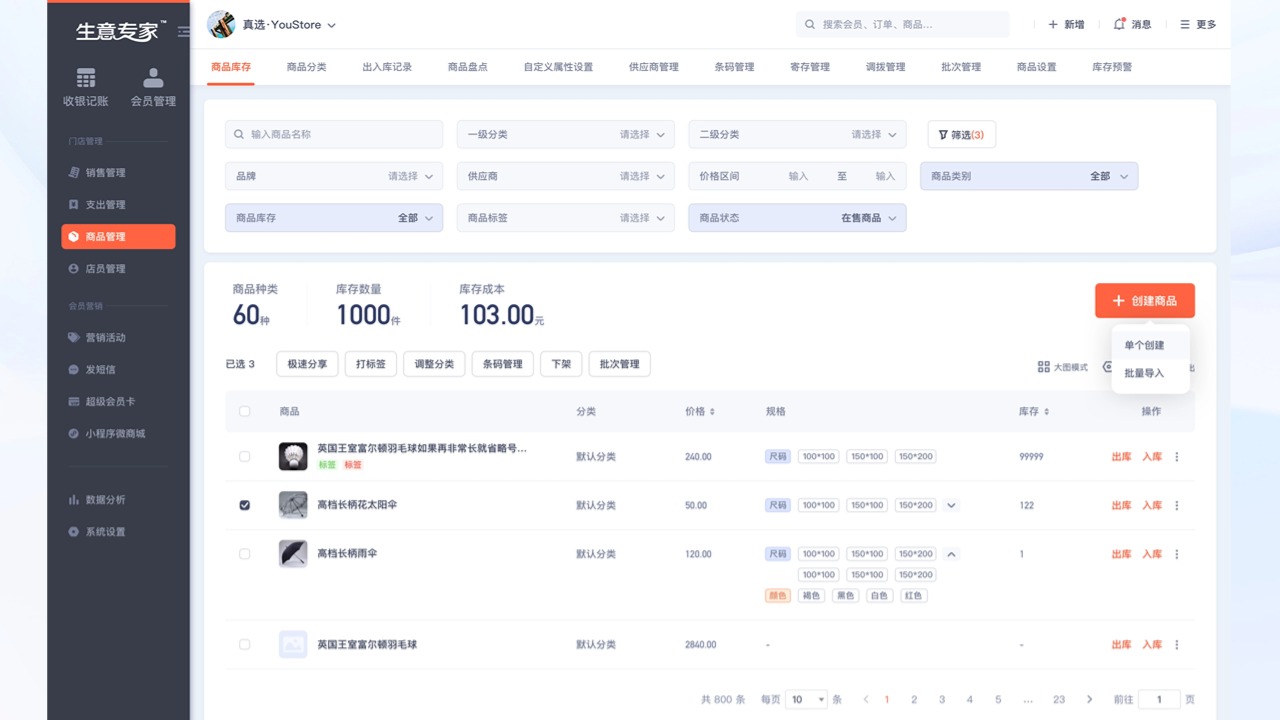Open the 供应商管理 tab
Viewport: 1280px width, 720px height.
[654, 65]
